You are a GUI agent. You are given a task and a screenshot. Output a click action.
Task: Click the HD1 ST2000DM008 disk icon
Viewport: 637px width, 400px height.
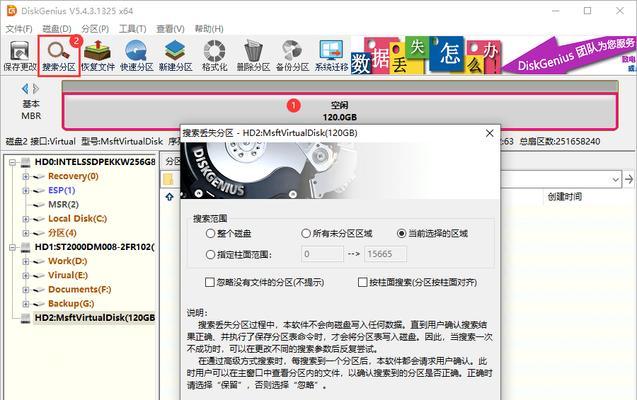[26, 247]
